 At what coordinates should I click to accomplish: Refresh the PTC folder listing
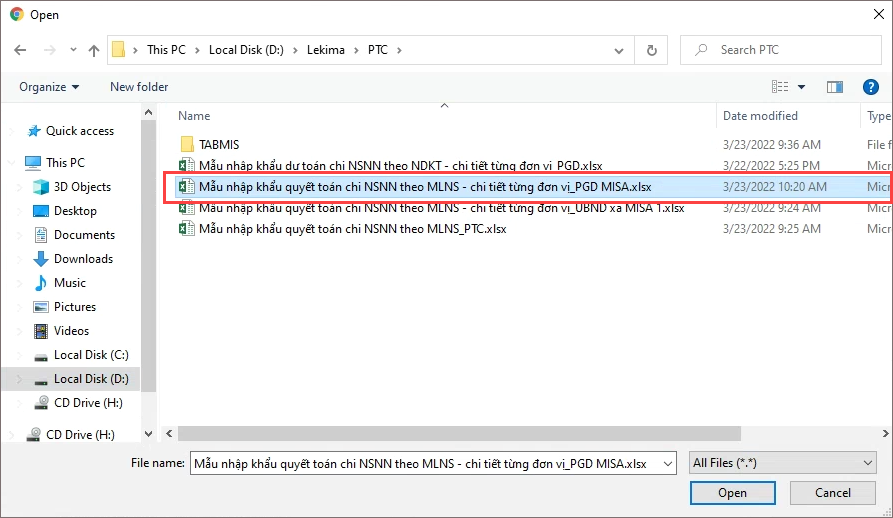652,50
